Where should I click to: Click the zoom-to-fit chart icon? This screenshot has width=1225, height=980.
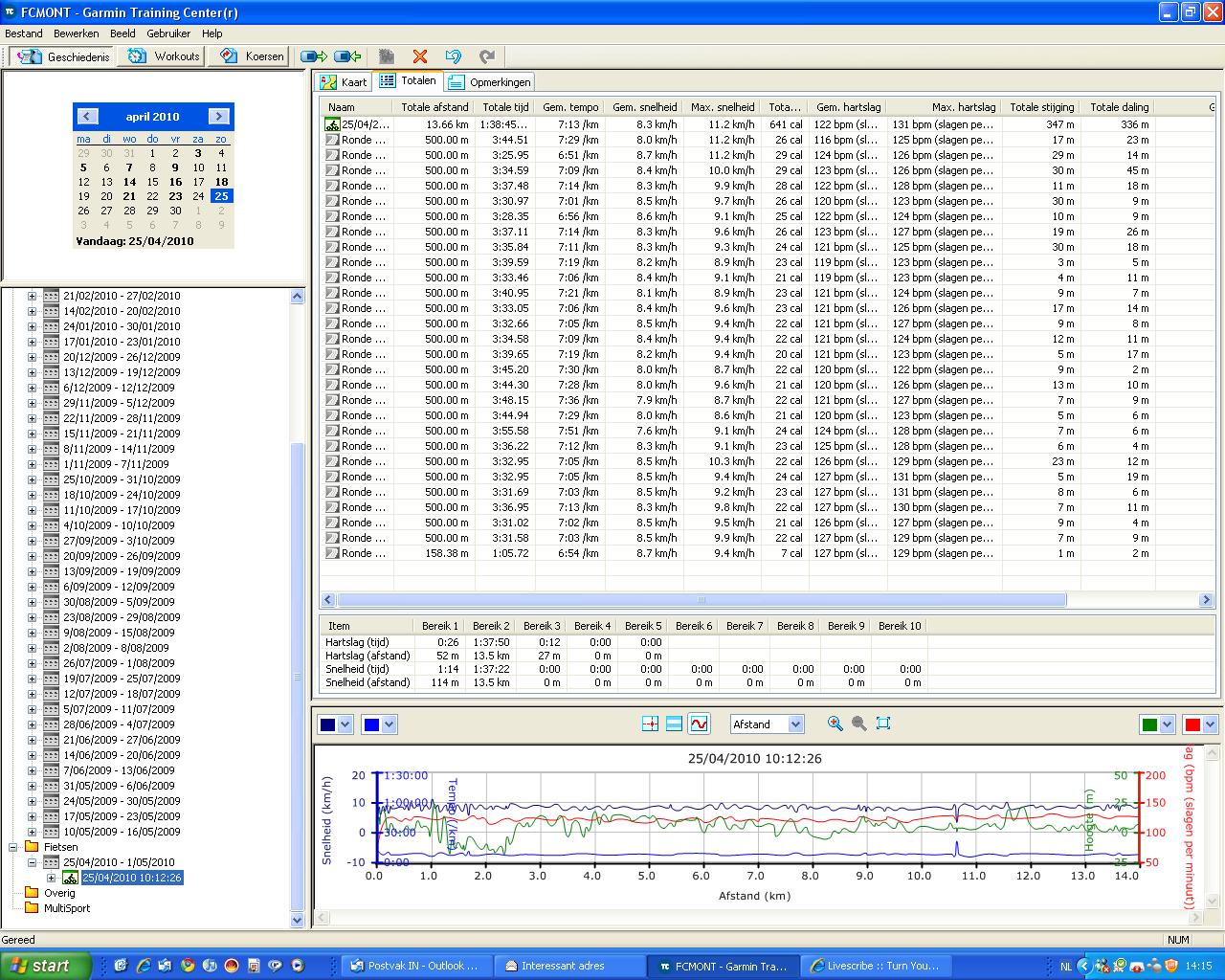pyautogui.click(x=883, y=724)
